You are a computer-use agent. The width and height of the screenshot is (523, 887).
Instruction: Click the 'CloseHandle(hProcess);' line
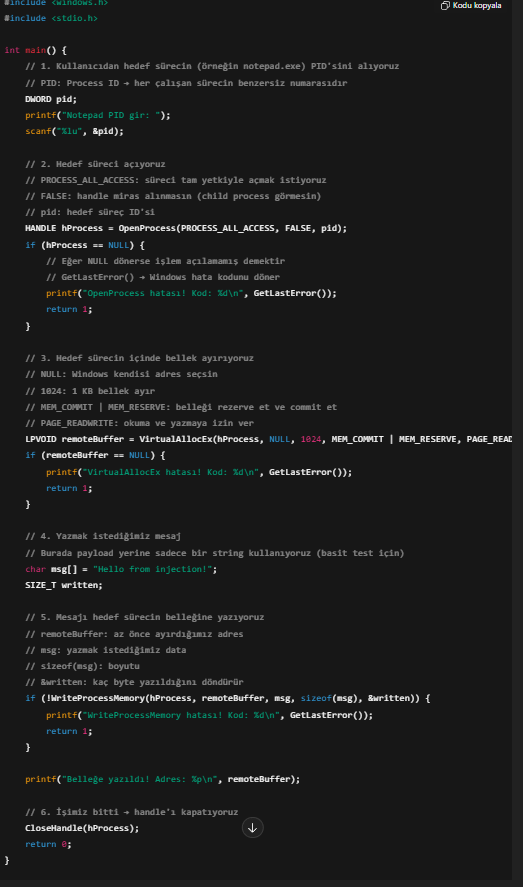(x=82, y=828)
